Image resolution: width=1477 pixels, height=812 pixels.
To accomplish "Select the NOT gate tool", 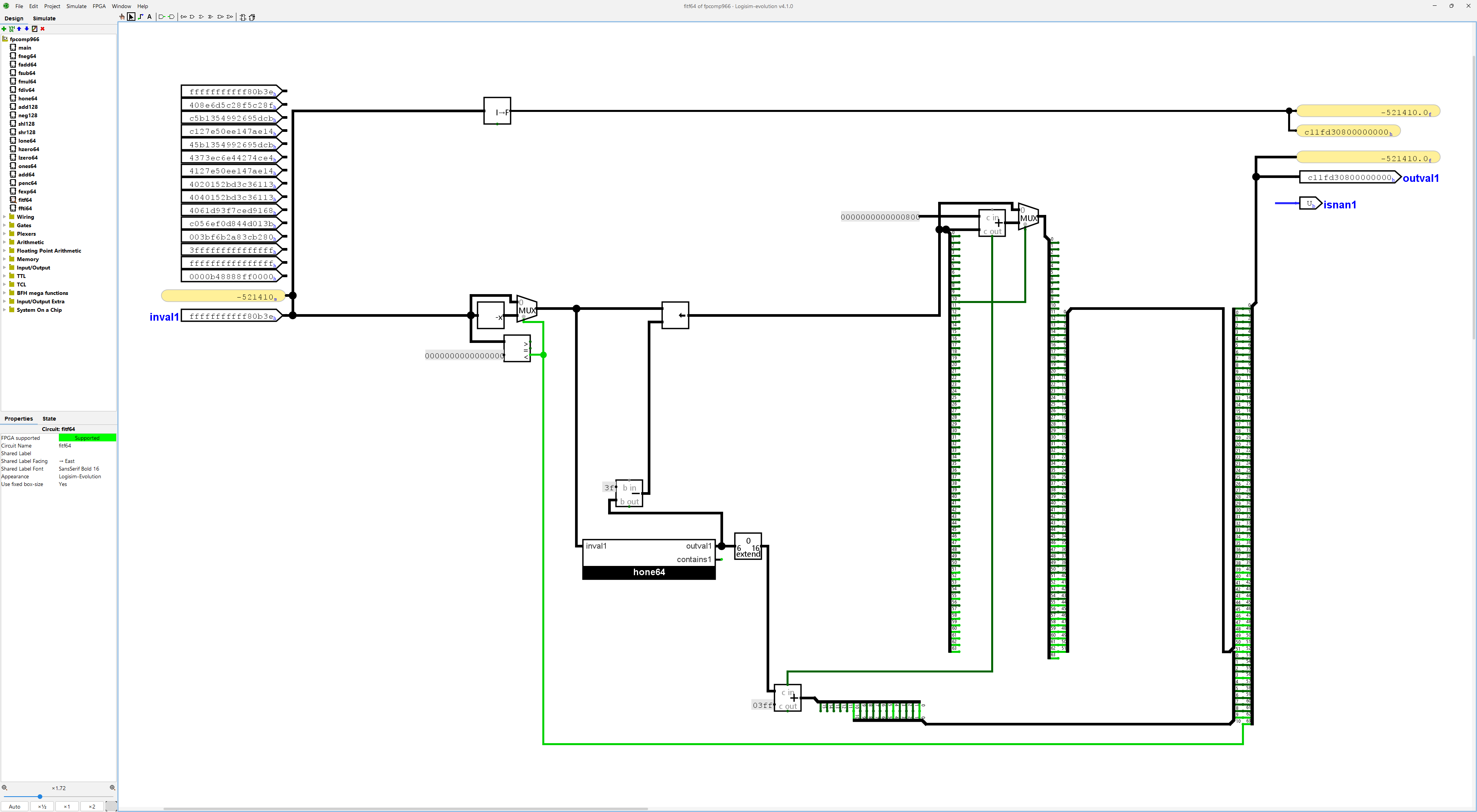I will [x=183, y=17].
